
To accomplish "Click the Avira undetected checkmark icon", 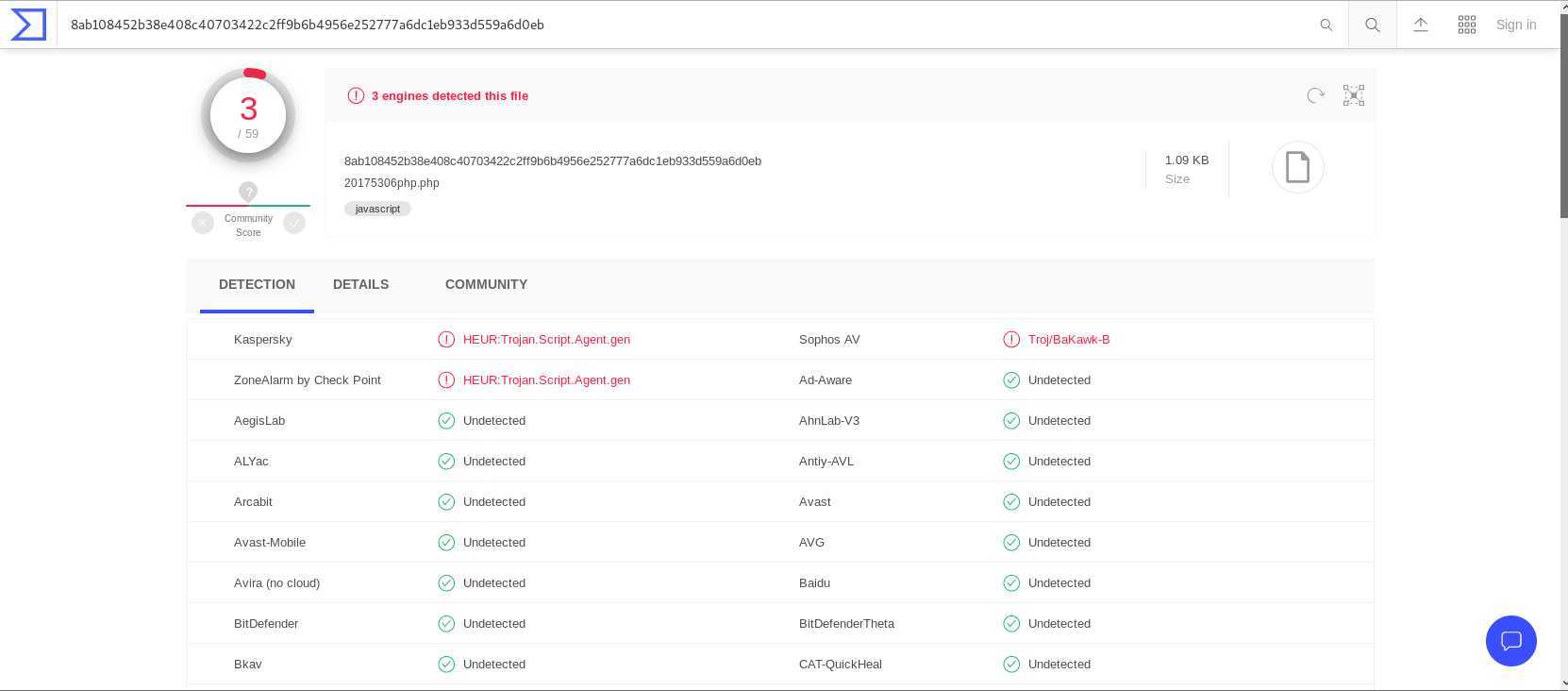I will [x=446, y=582].
